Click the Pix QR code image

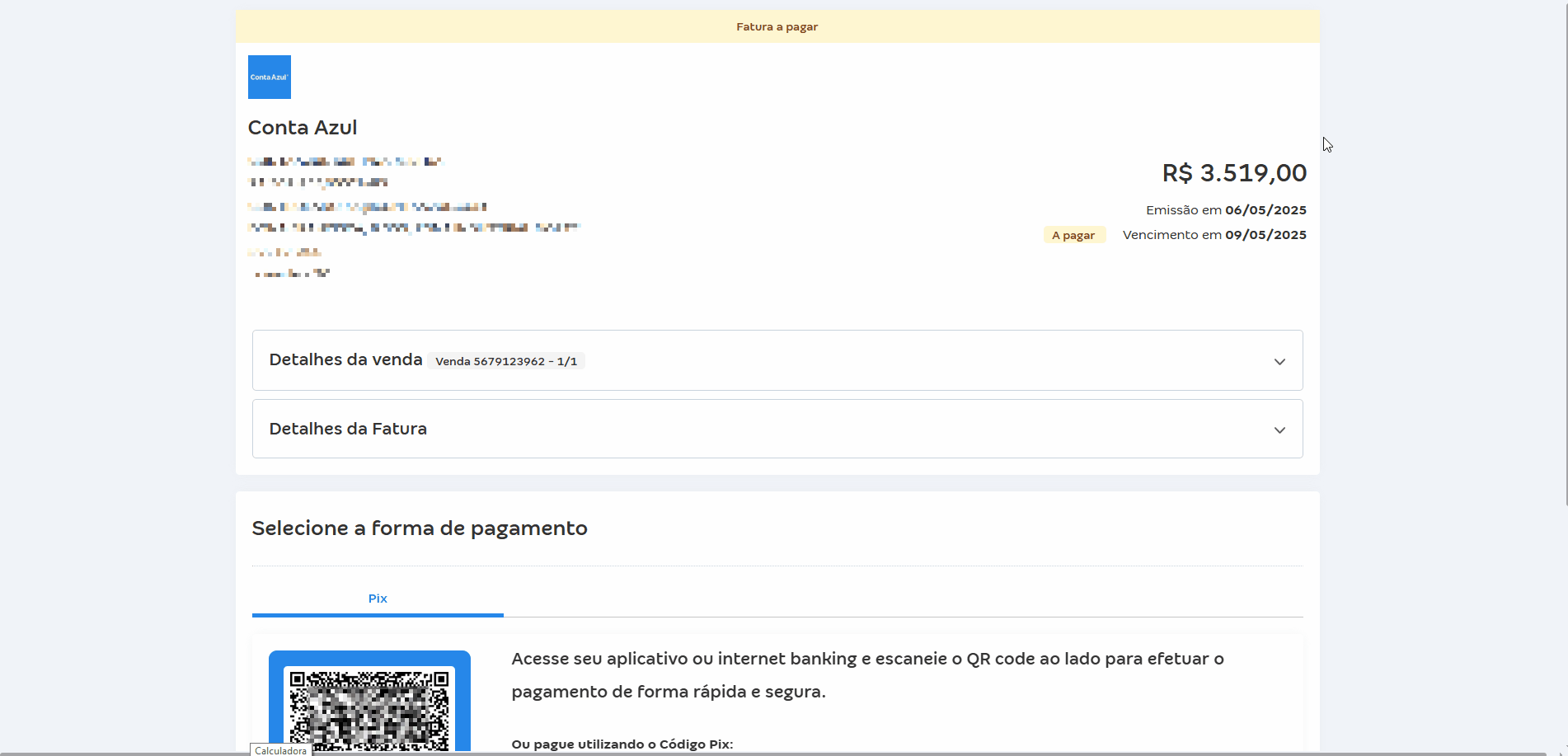click(x=369, y=709)
